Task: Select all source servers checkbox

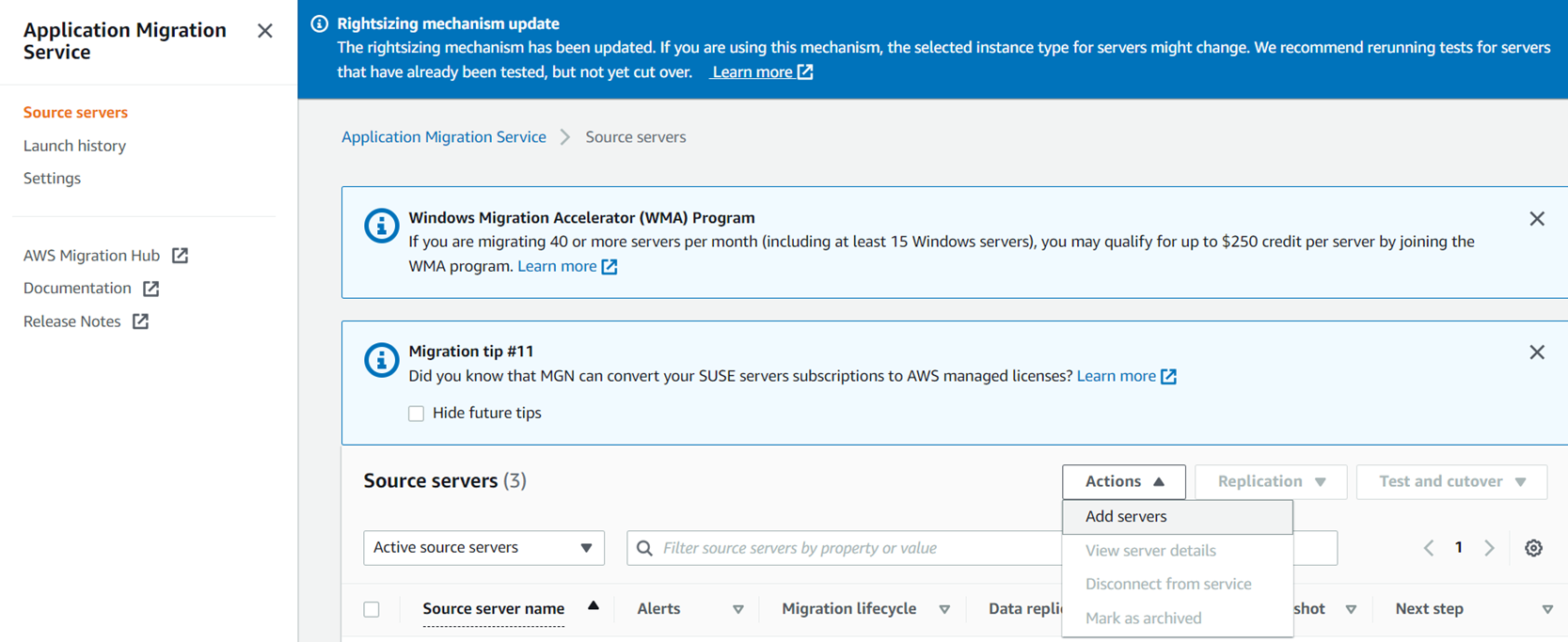Action: pyautogui.click(x=372, y=609)
